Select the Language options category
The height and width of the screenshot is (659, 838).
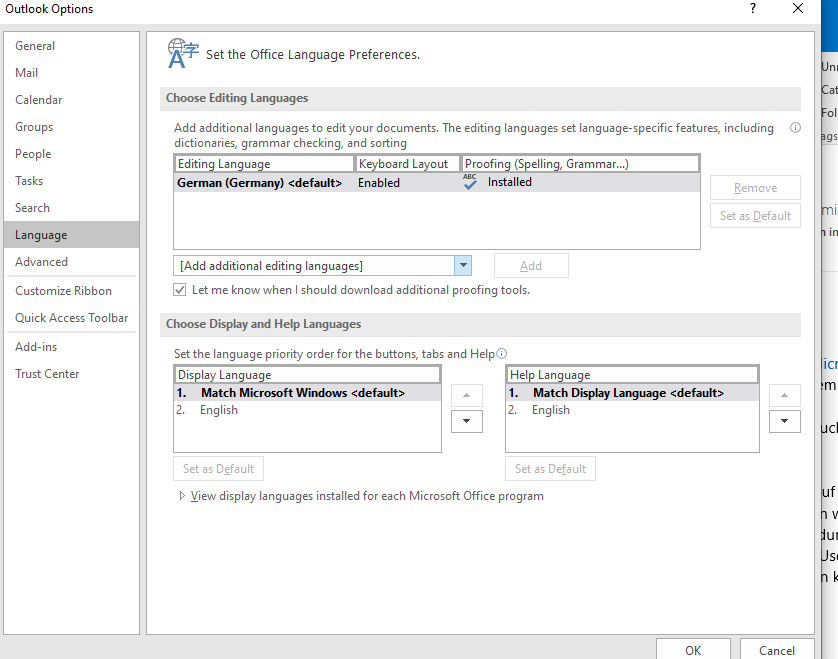[x=71, y=235]
